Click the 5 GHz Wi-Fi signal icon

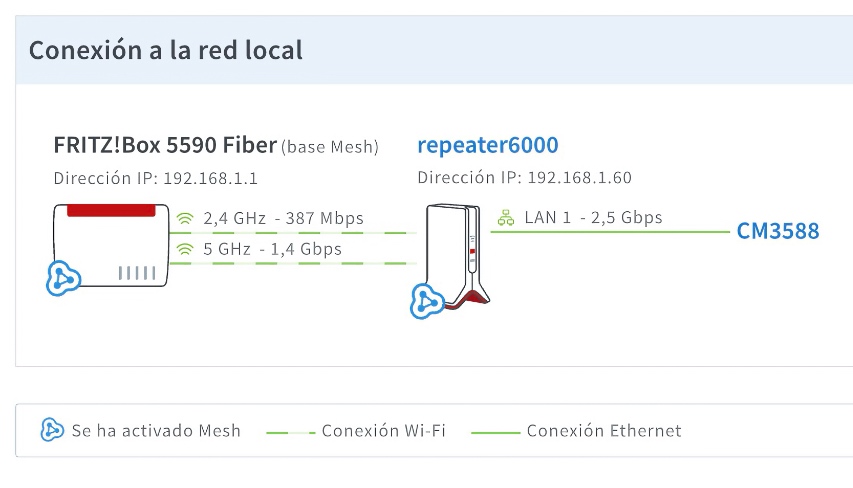tap(185, 249)
